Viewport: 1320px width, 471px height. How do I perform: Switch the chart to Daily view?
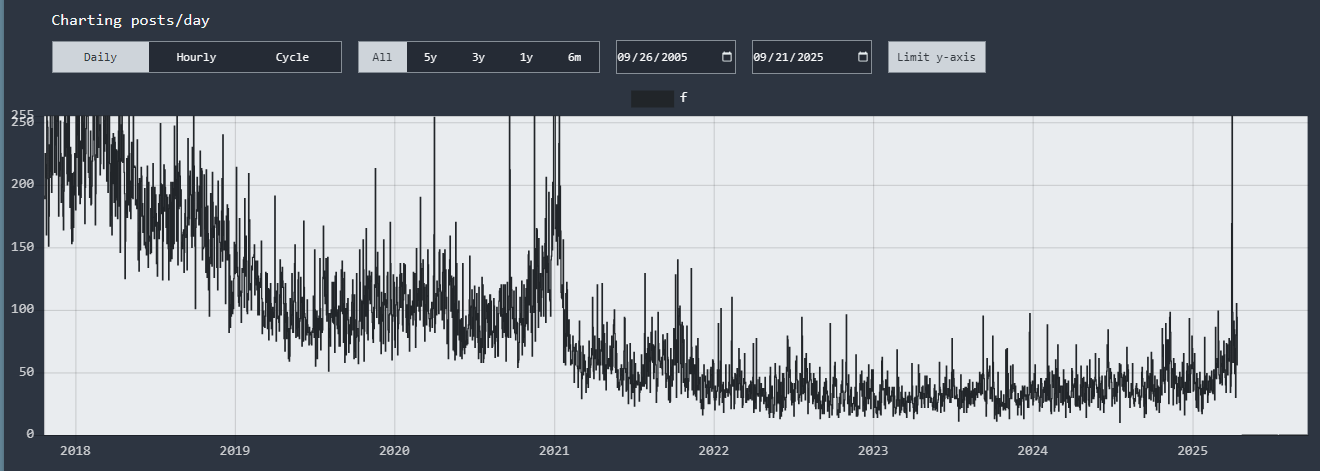click(100, 57)
